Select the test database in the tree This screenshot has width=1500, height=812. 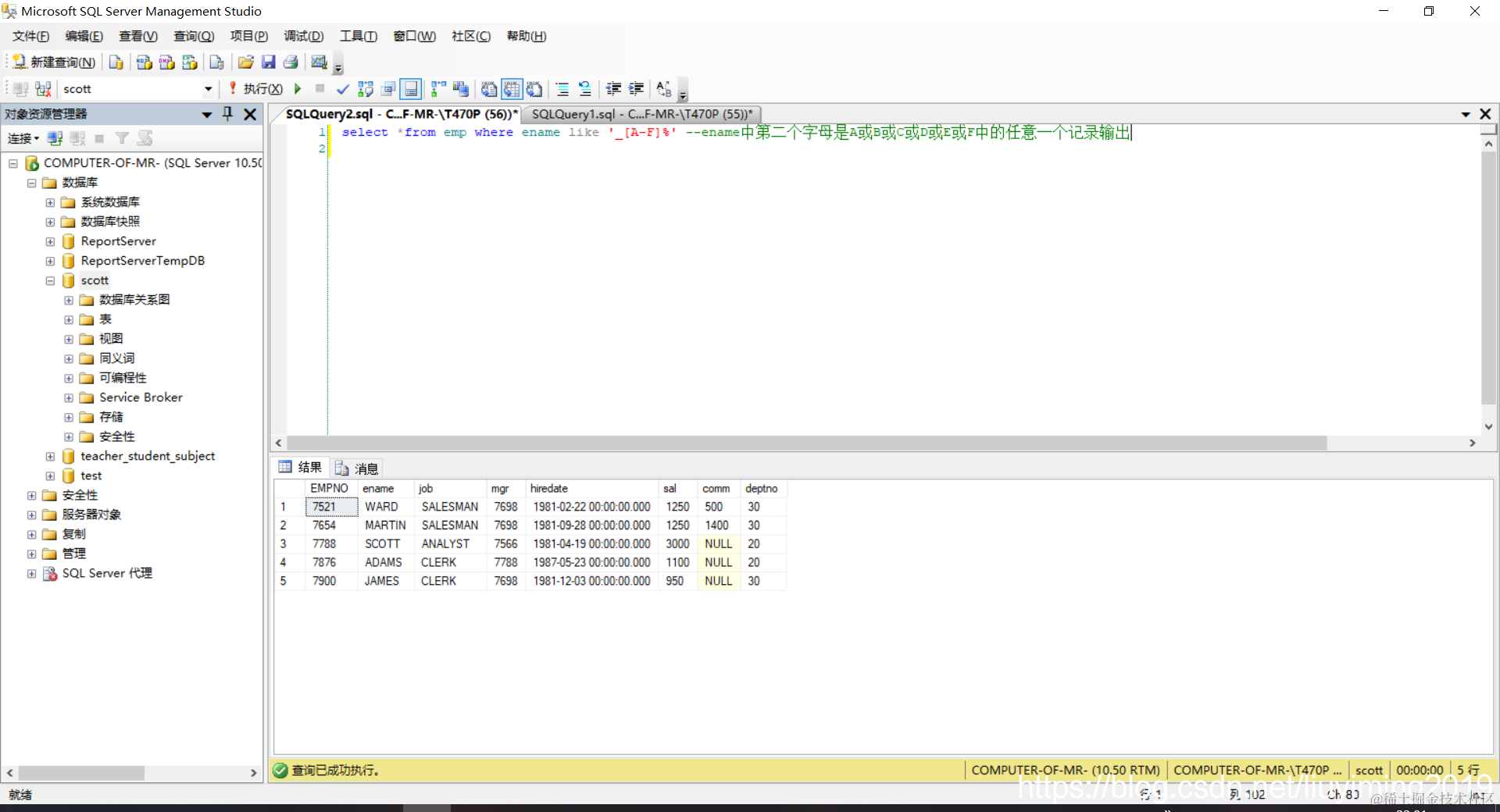[91, 475]
